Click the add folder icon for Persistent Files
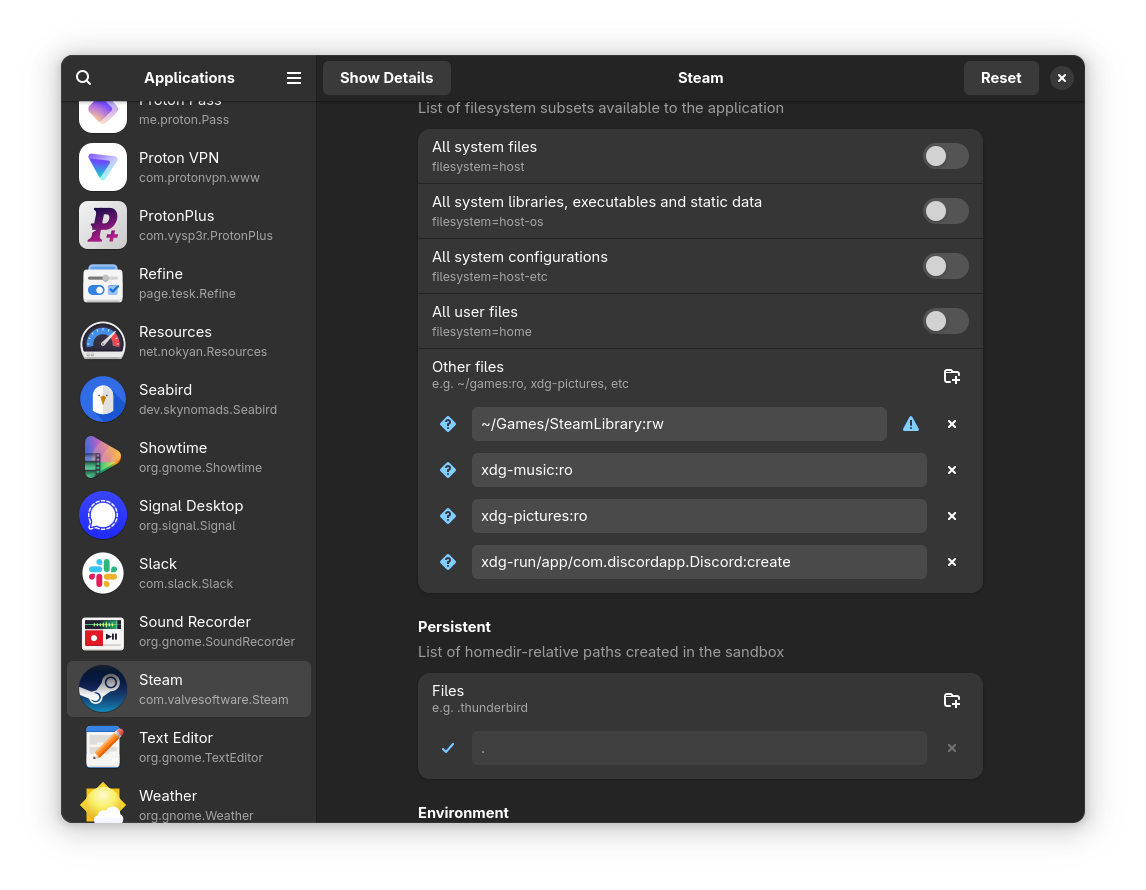The height and width of the screenshot is (890, 1146). coord(952,700)
